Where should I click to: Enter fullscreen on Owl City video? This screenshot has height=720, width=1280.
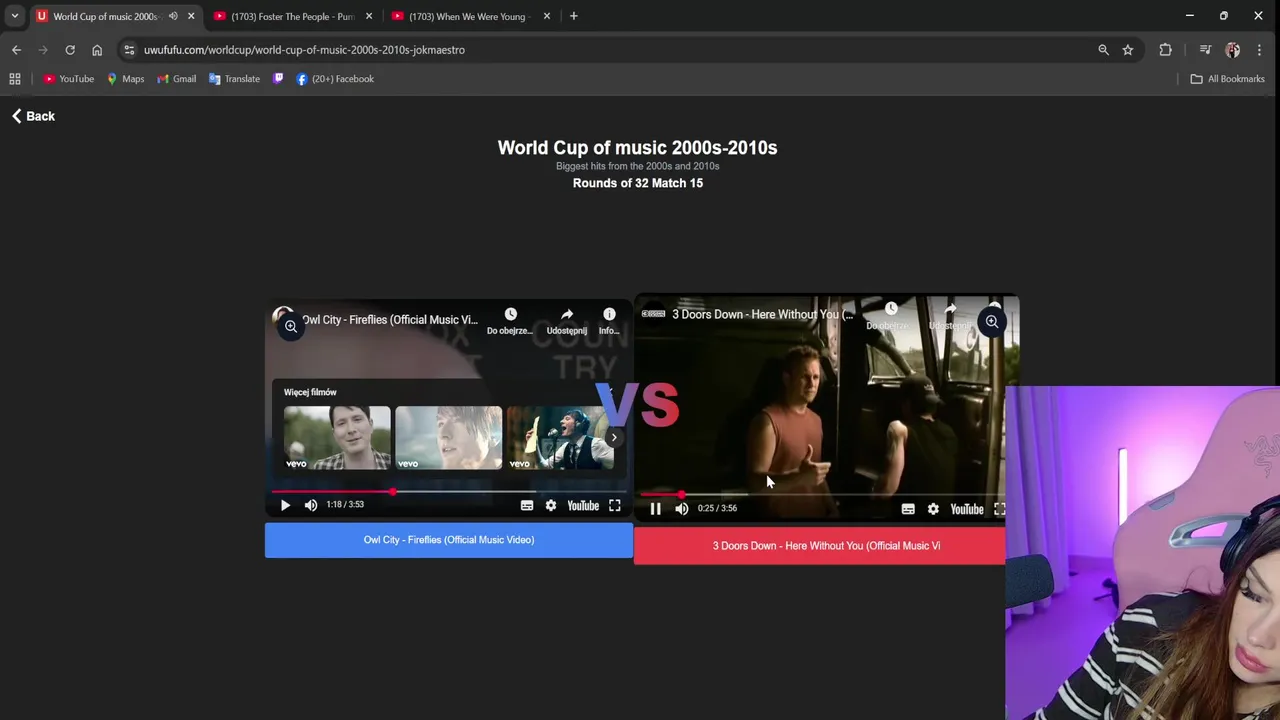tap(615, 506)
